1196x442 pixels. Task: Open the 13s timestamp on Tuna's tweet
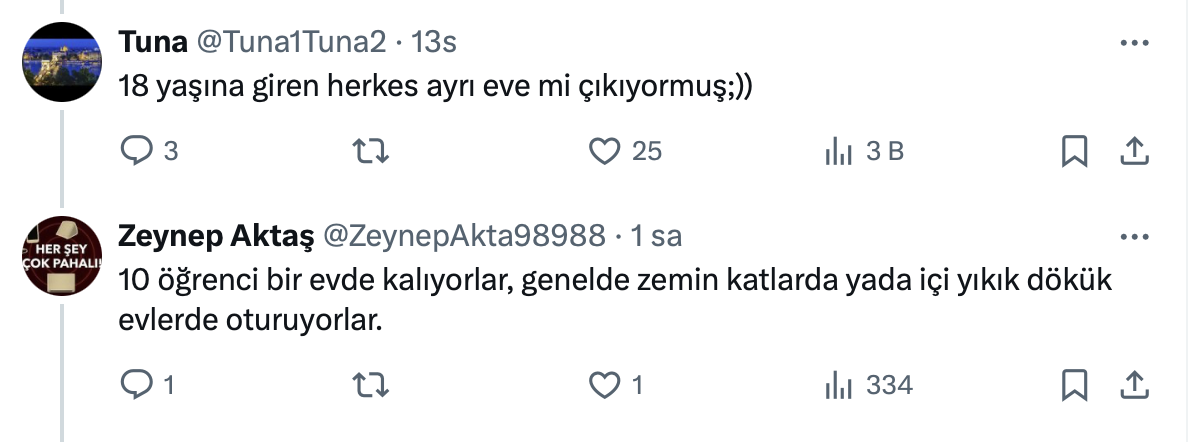click(436, 42)
